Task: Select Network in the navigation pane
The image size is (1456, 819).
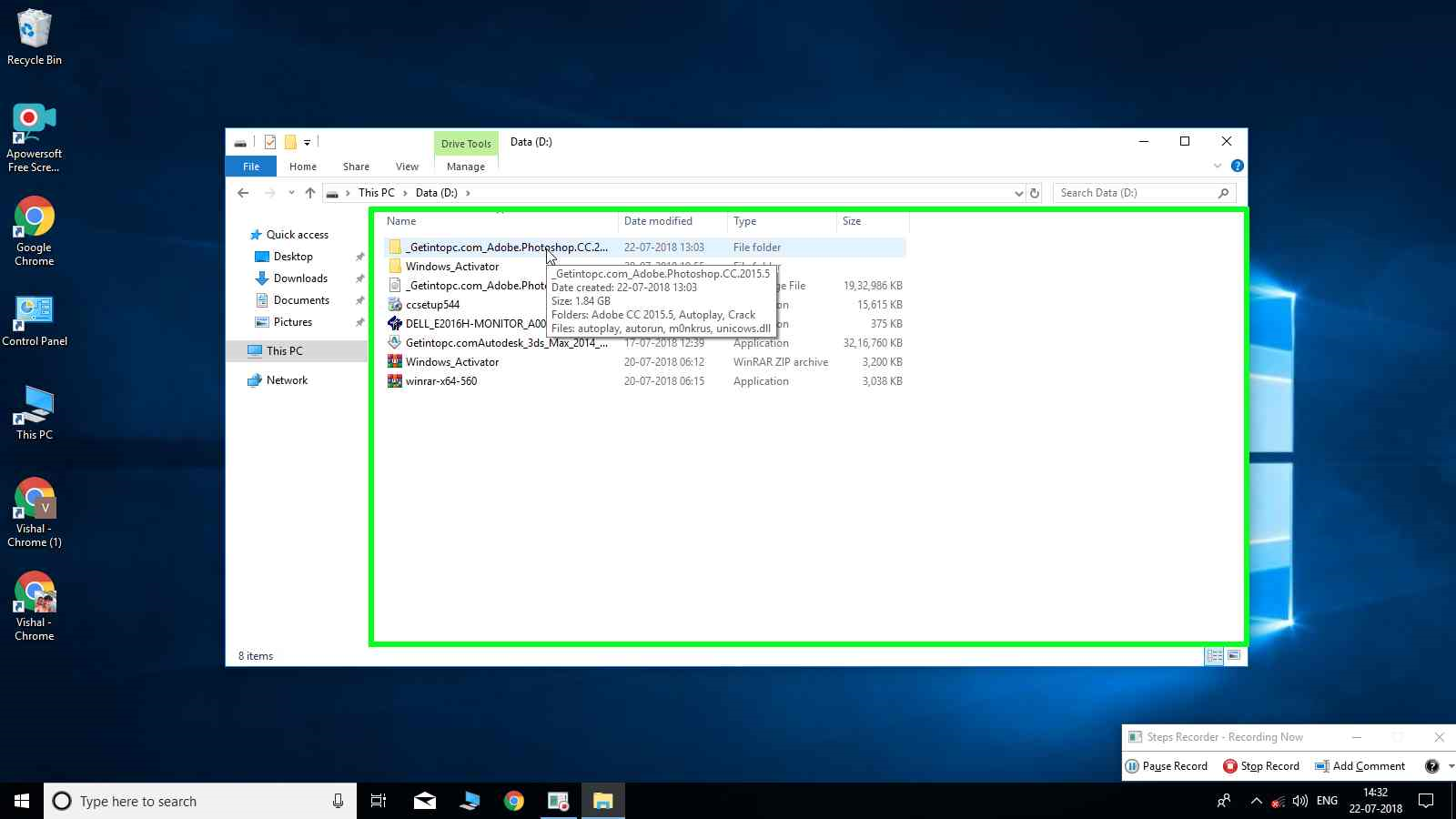Action: 287,380
